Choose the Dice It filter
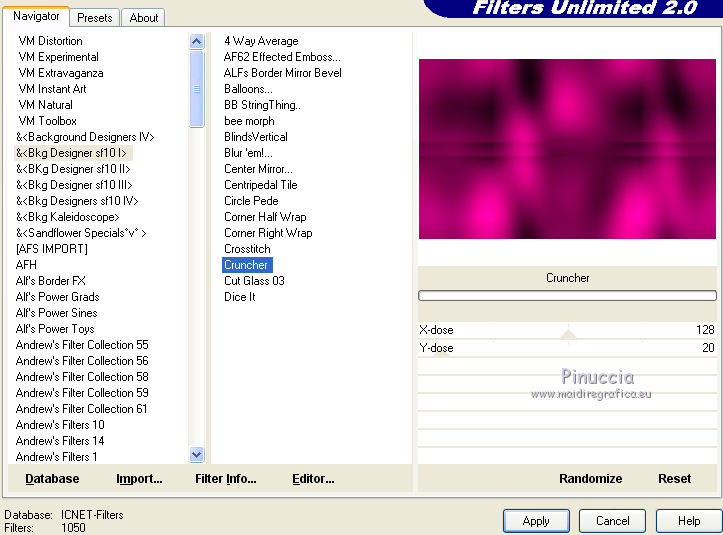Screen dimensions: 723x535 pos(239,297)
